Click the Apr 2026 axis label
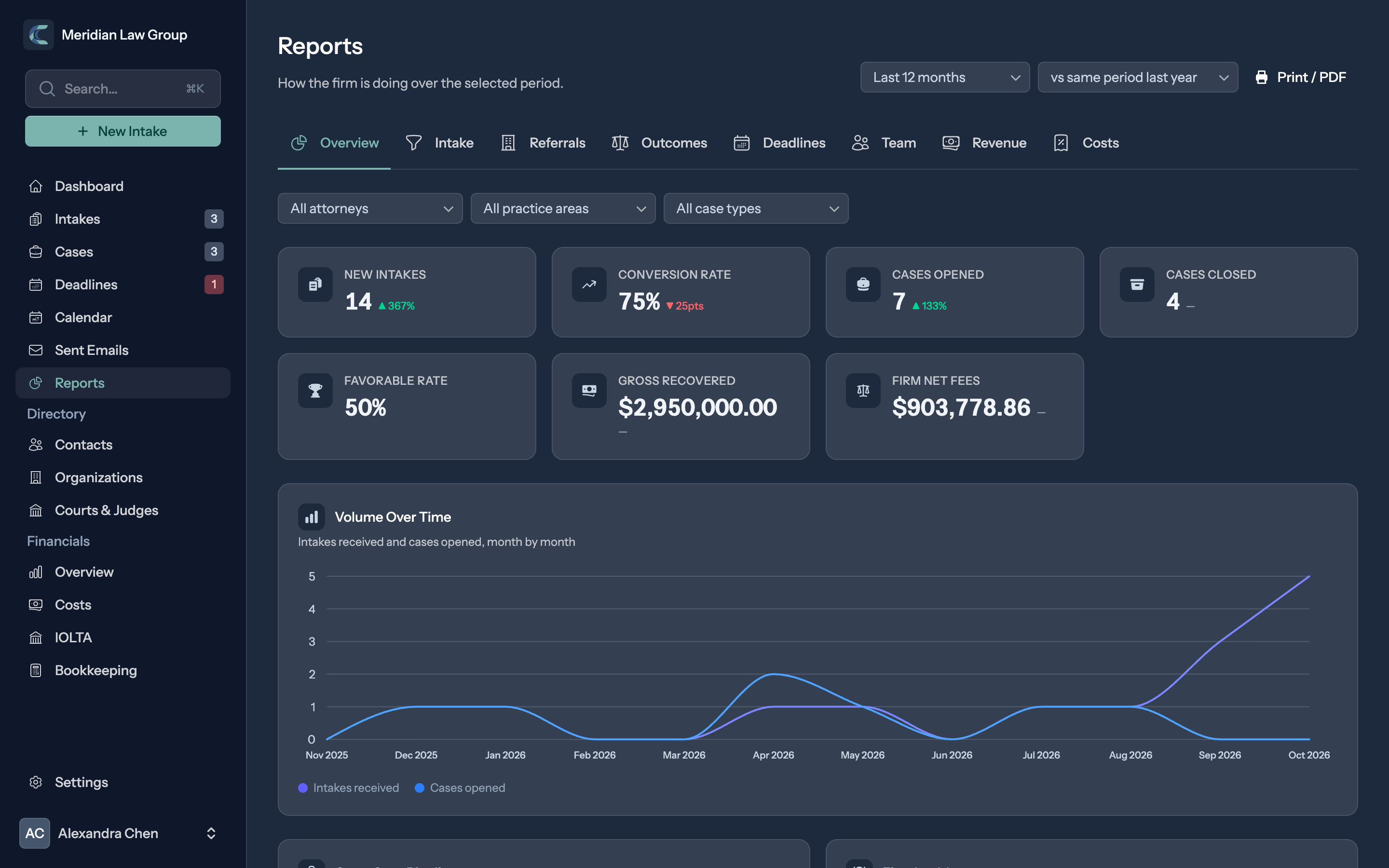1389x868 pixels. click(x=773, y=756)
